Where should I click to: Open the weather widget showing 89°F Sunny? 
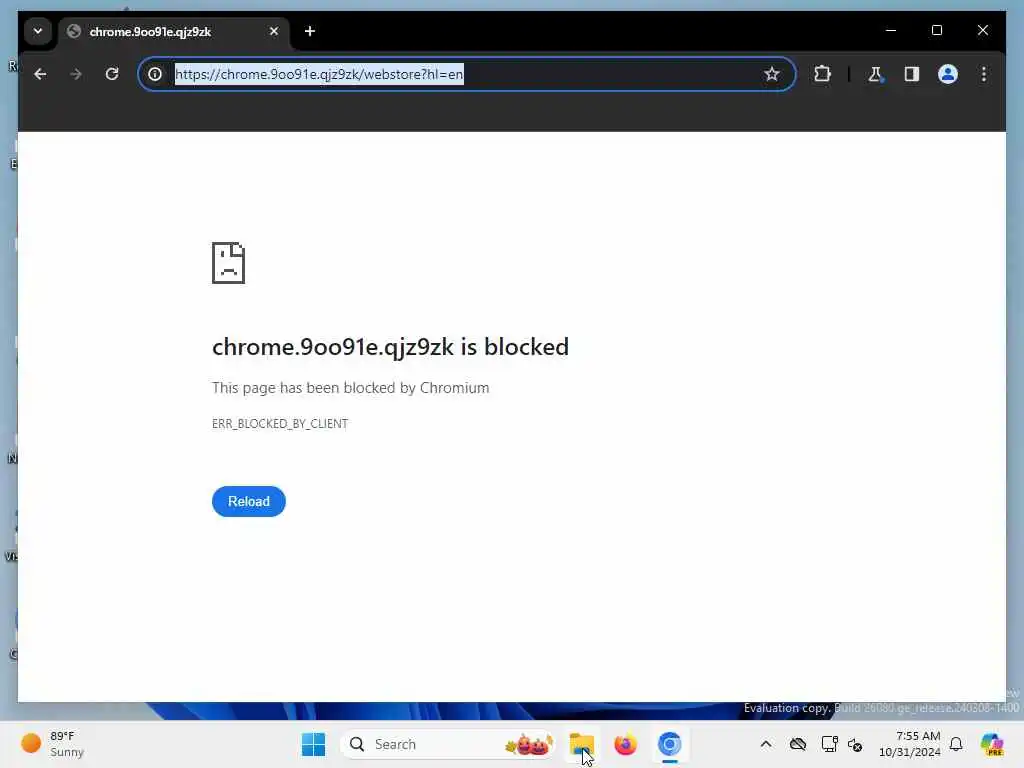(x=54, y=744)
